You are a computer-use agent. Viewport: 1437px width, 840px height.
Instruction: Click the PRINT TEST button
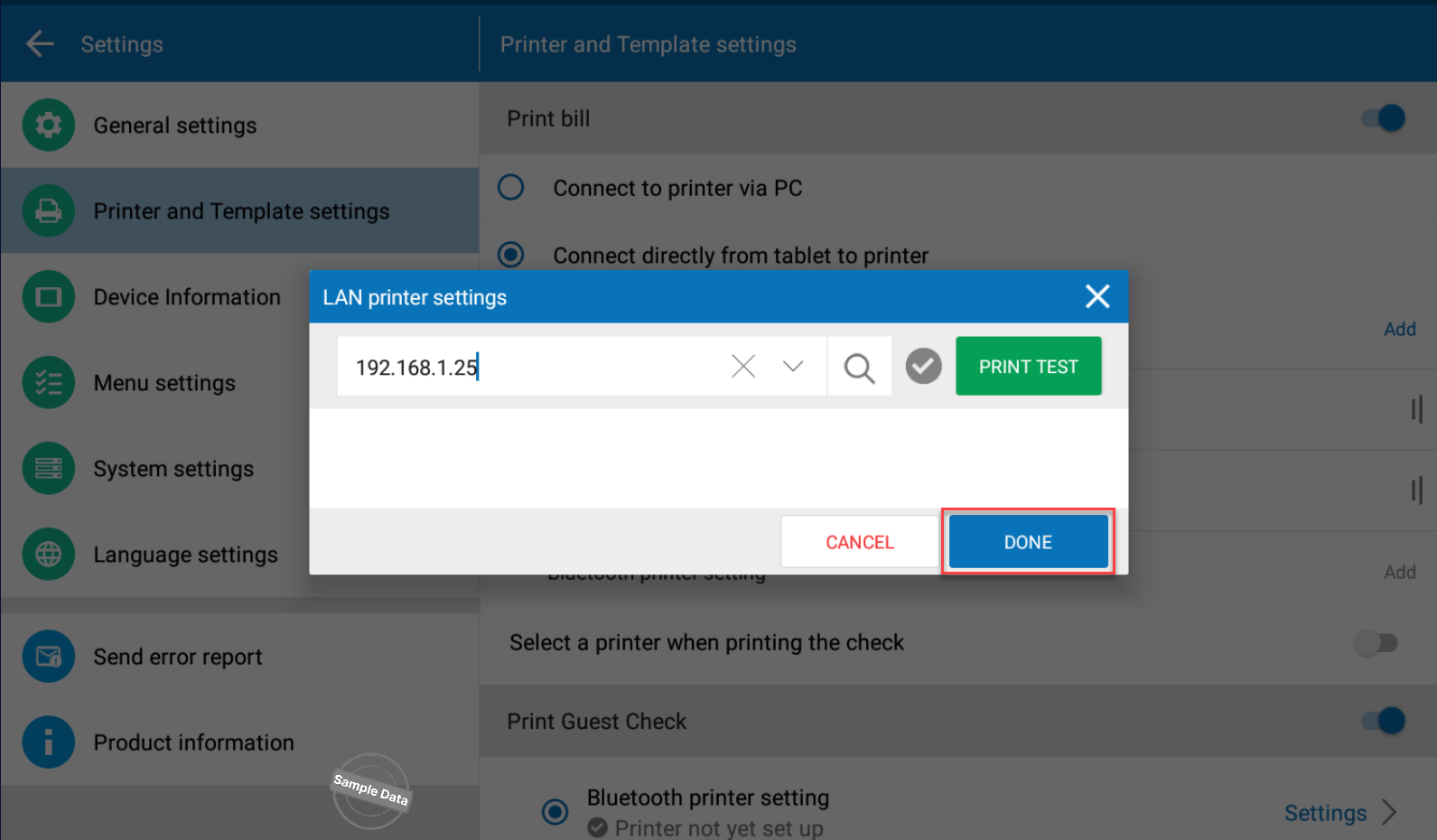[1029, 366]
